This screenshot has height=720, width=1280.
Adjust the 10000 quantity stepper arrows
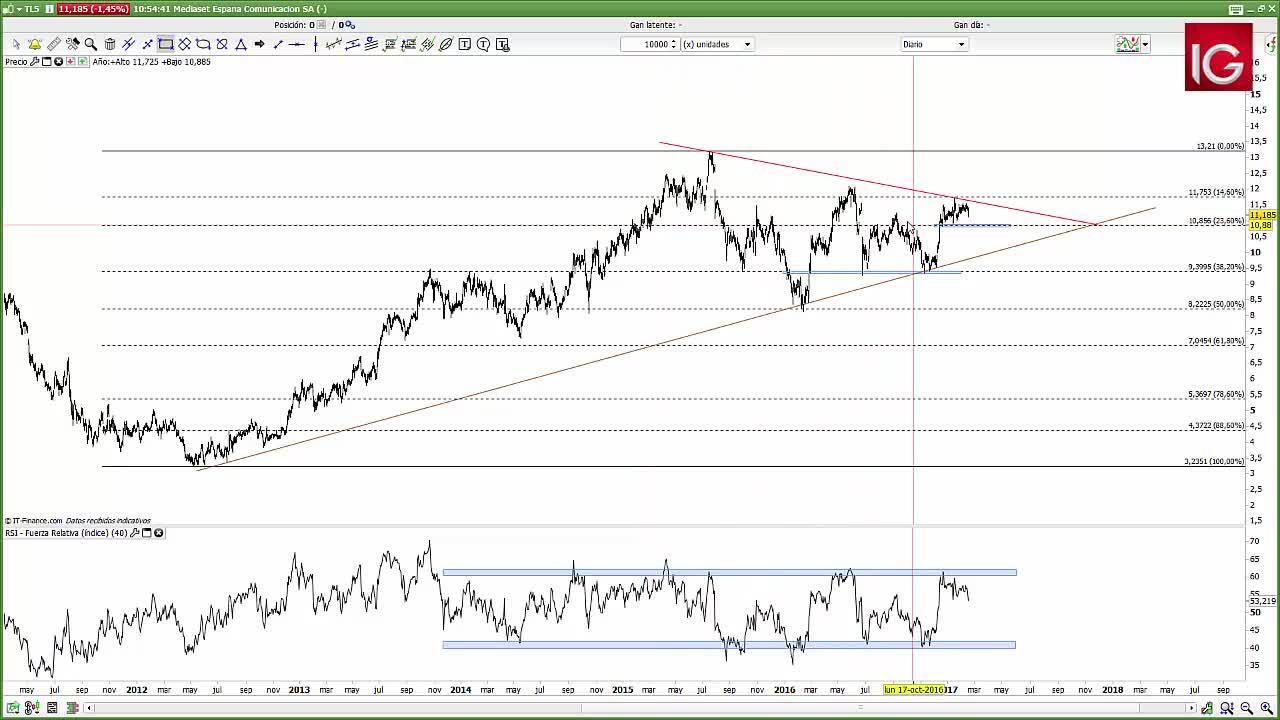pos(674,44)
